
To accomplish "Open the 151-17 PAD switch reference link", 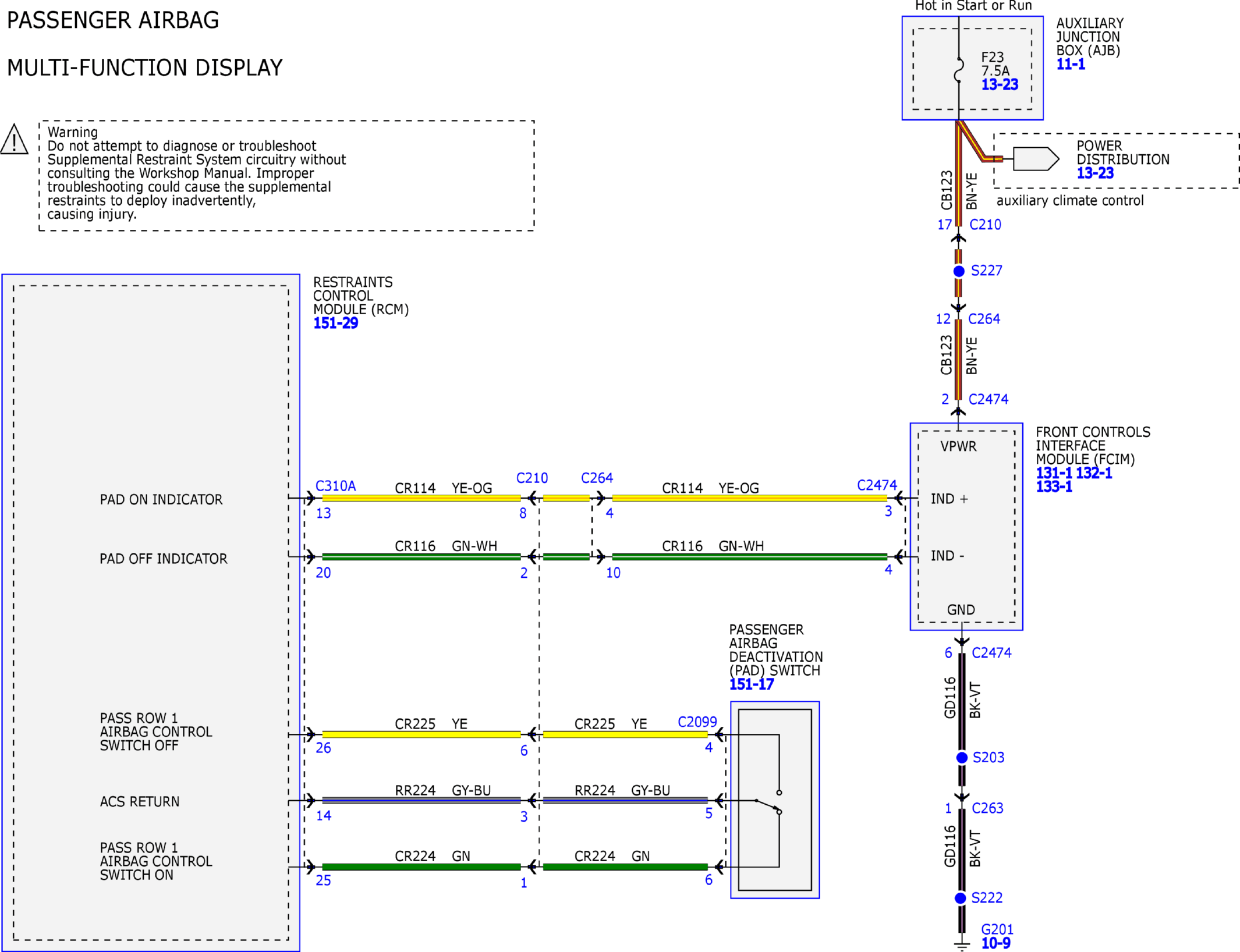I will [x=752, y=685].
